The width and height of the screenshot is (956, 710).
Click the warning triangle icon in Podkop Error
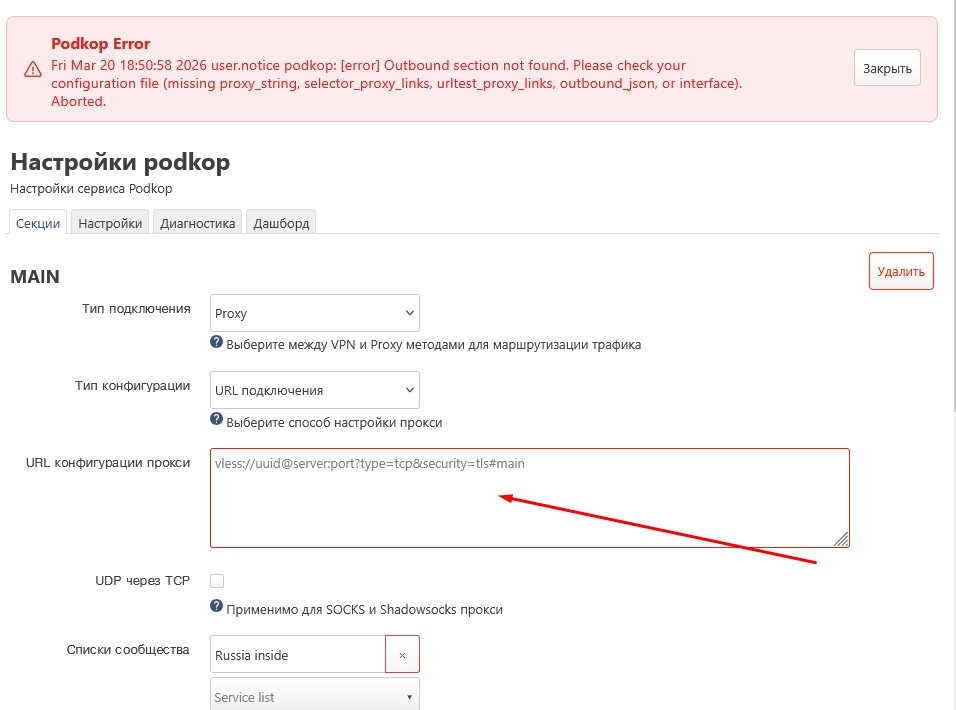click(32, 70)
